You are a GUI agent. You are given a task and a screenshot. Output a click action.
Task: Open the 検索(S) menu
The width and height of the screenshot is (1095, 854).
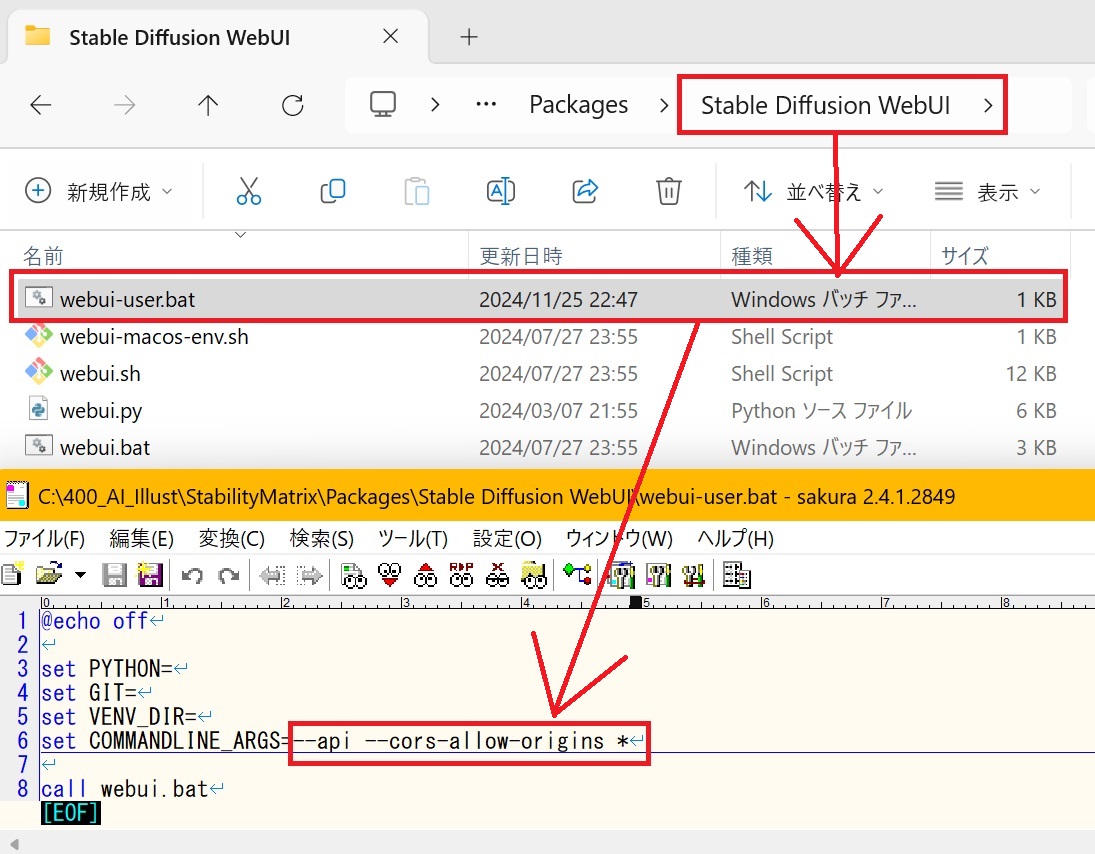click(321, 538)
